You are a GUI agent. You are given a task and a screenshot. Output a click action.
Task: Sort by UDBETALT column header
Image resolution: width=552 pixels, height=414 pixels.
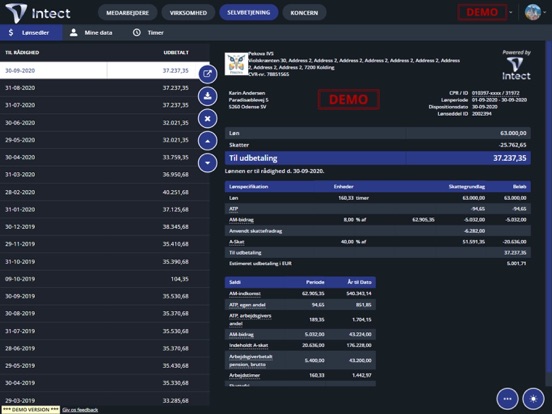(176, 52)
